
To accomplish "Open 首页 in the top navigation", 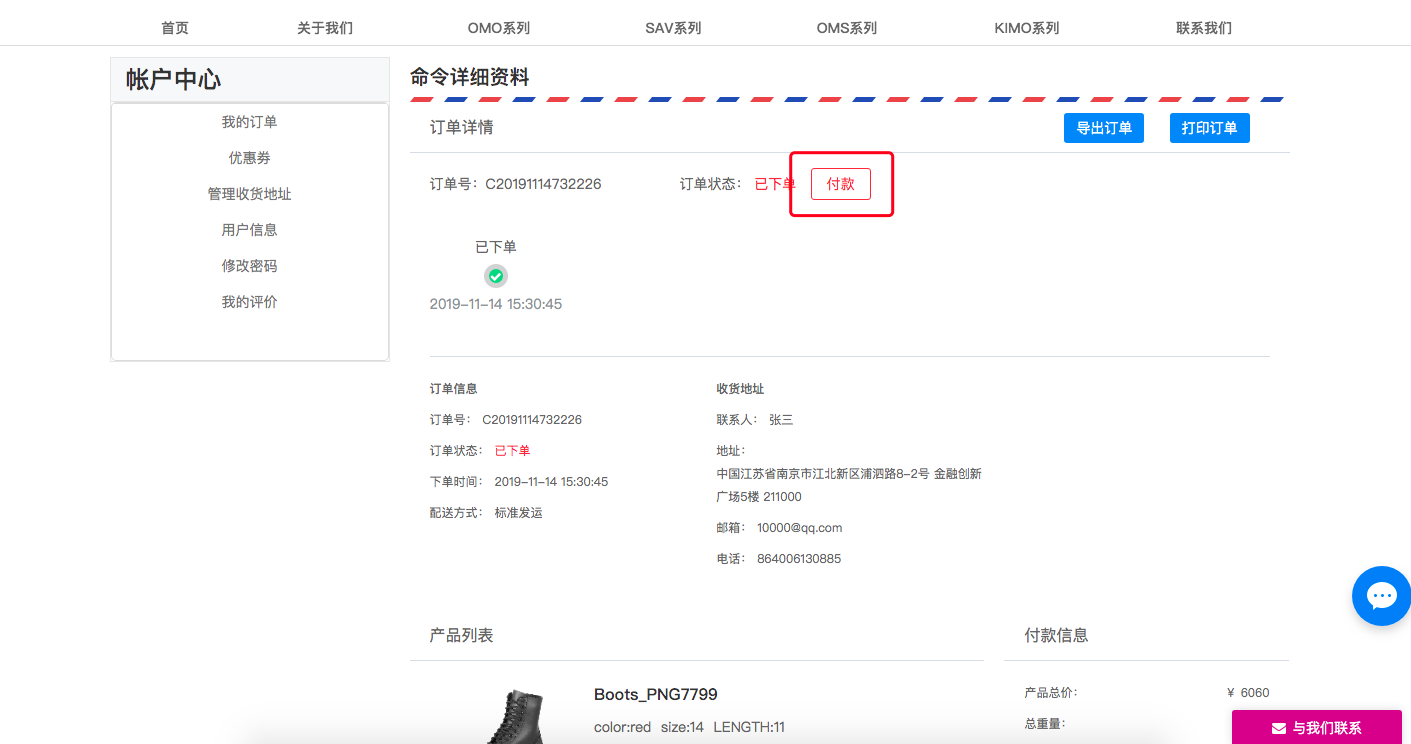I will click(x=174, y=27).
